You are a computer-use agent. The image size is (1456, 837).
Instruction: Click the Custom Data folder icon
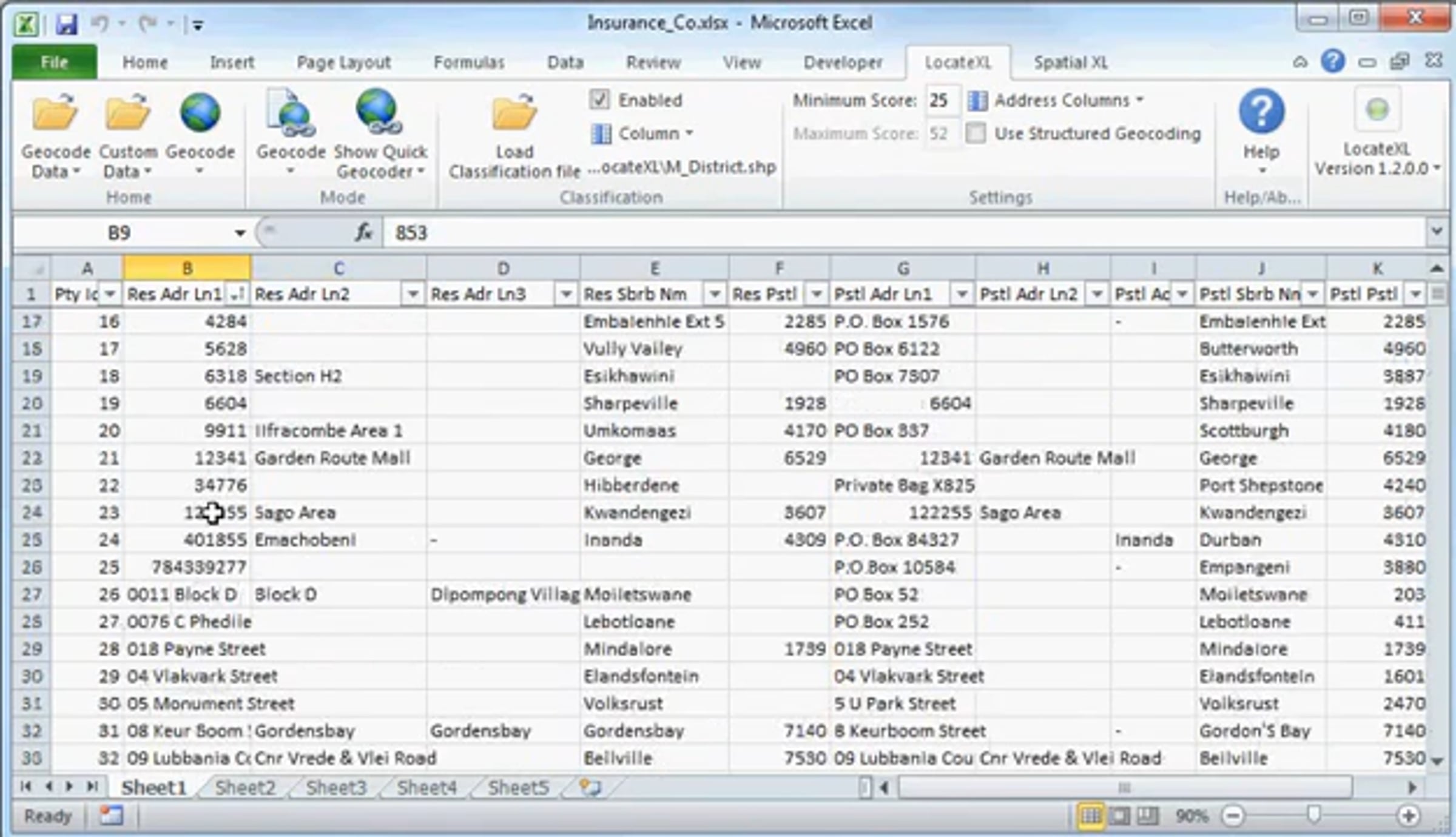point(127,113)
